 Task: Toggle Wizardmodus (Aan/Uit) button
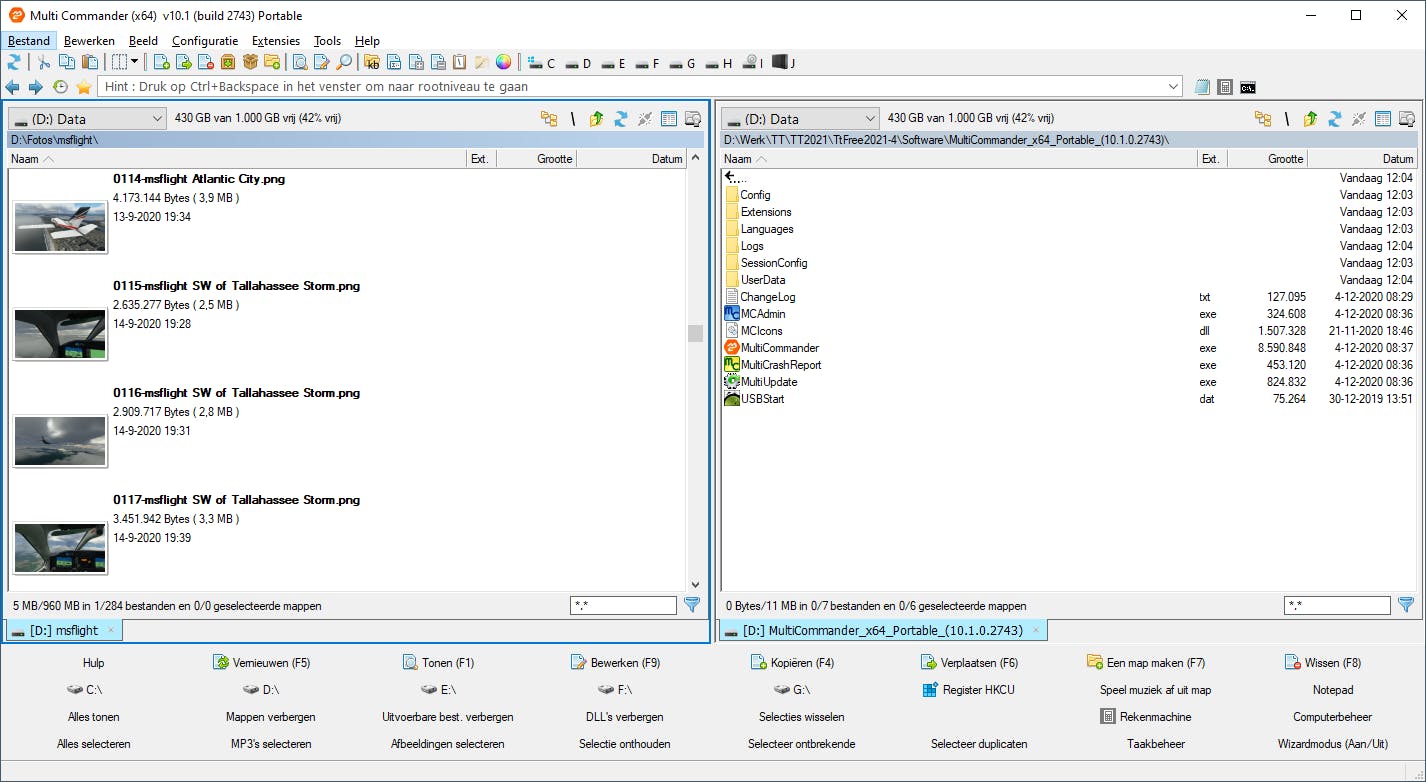(x=1332, y=744)
